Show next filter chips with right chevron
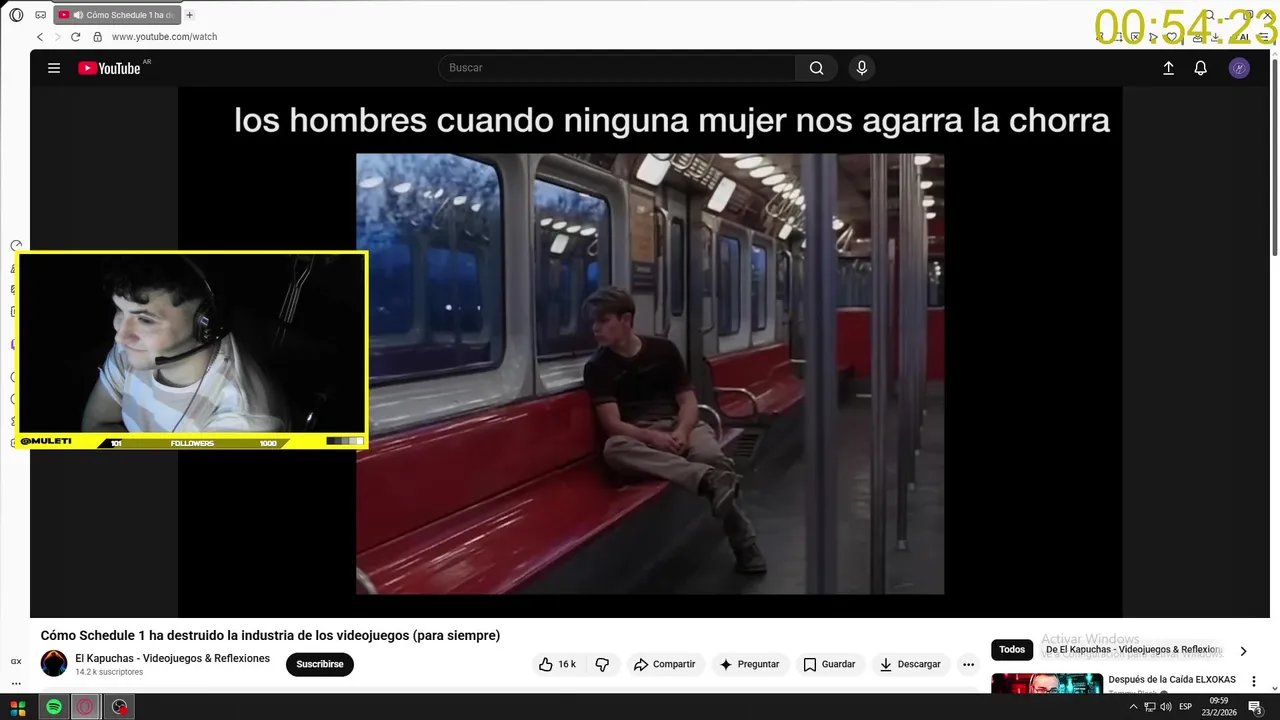The image size is (1280, 720). click(1243, 651)
